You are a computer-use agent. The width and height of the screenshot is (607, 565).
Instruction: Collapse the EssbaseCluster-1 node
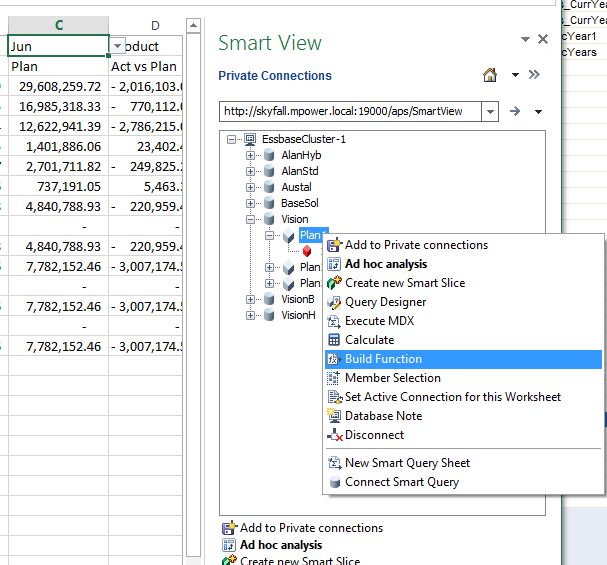coord(231,139)
